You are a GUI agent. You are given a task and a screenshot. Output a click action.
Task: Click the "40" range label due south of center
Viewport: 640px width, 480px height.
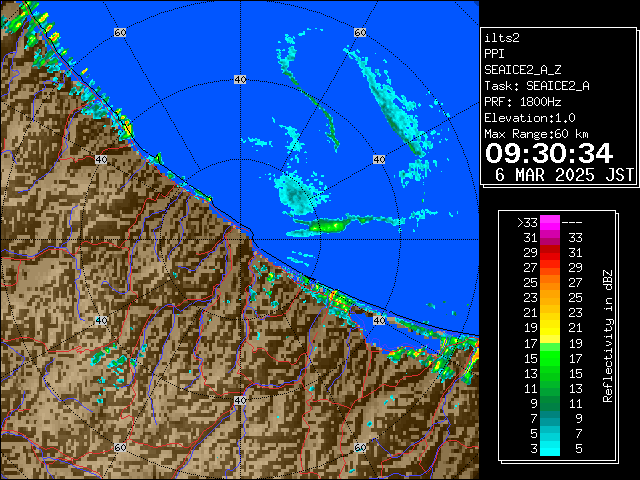pyautogui.click(x=240, y=400)
